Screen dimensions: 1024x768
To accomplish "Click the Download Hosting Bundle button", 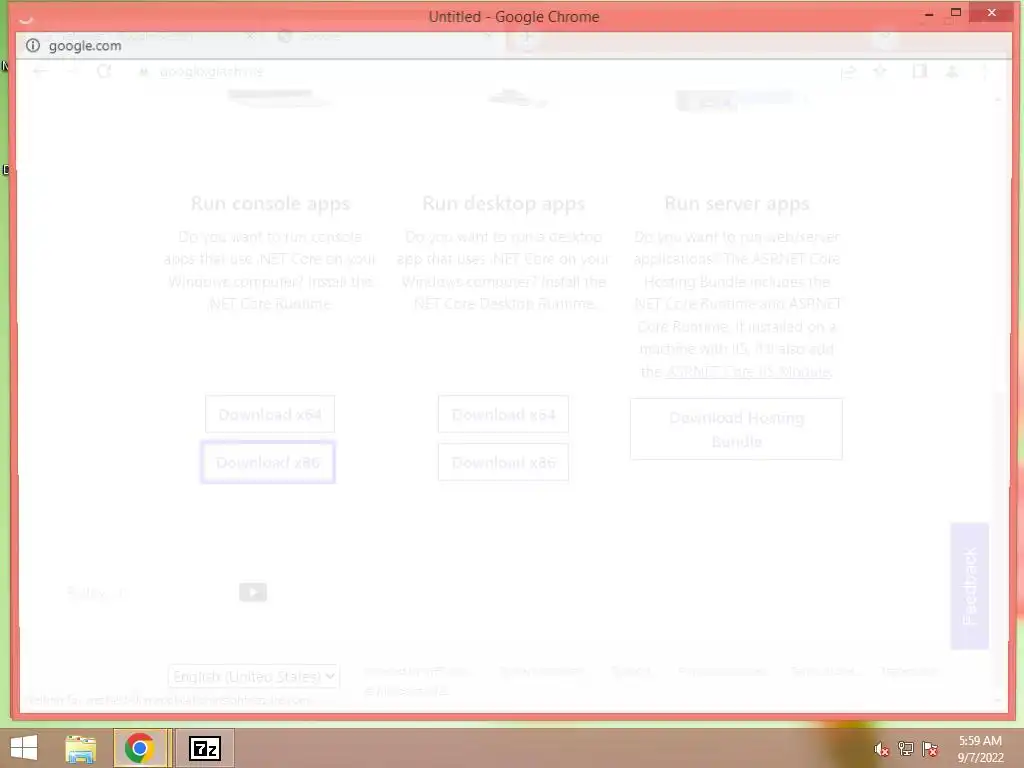I will point(736,429).
